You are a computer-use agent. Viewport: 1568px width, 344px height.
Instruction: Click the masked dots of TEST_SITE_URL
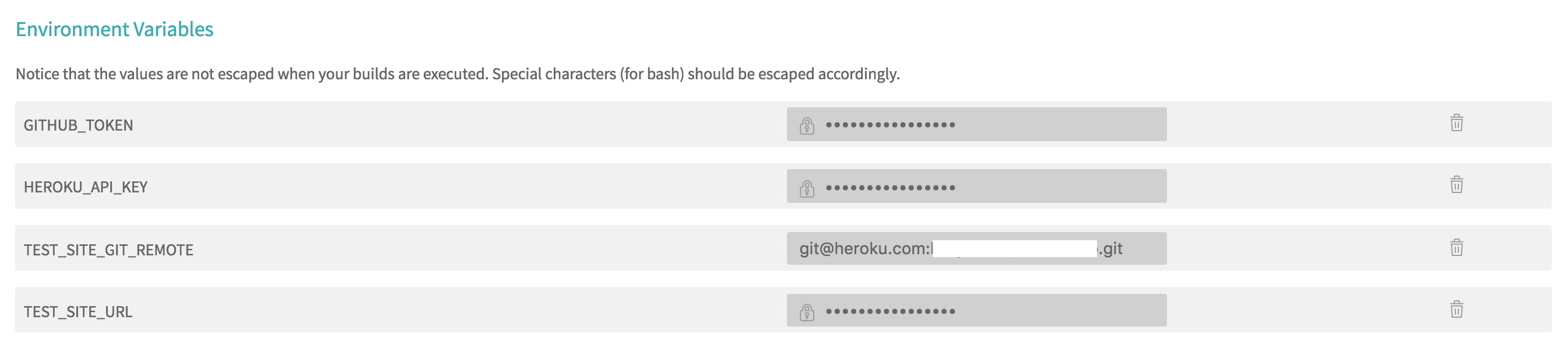pyautogui.click(x=891, y=311)
